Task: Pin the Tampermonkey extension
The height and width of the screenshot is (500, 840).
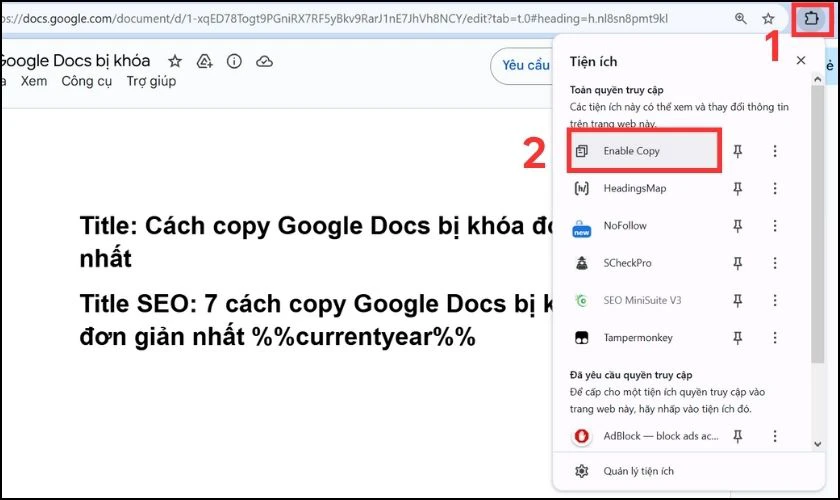Action: pos(738,338)
